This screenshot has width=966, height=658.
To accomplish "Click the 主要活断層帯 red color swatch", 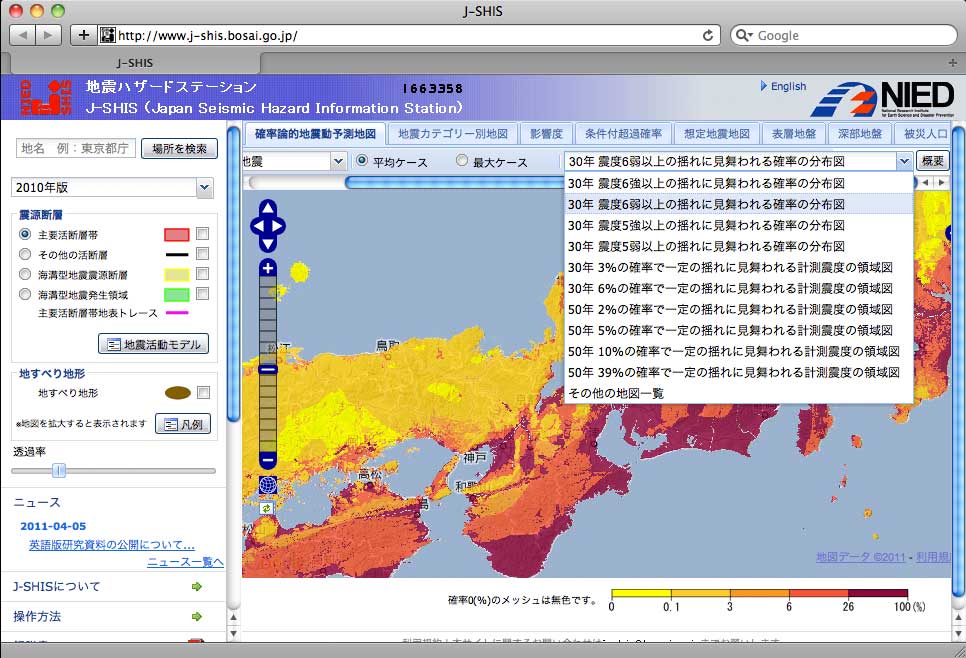I will coord(176,234).
